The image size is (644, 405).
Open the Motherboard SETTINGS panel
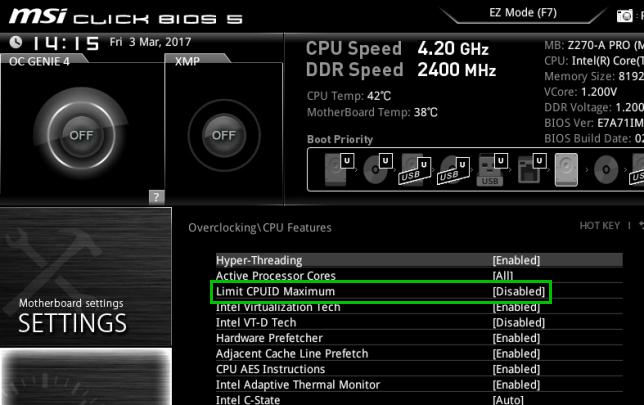86,277
